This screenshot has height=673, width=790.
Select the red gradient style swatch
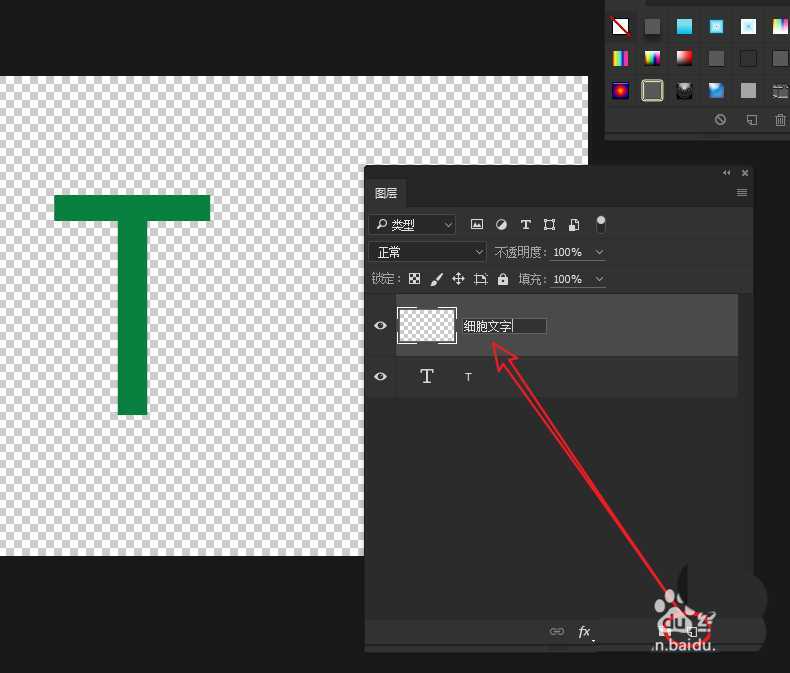[x=684, y=58]
